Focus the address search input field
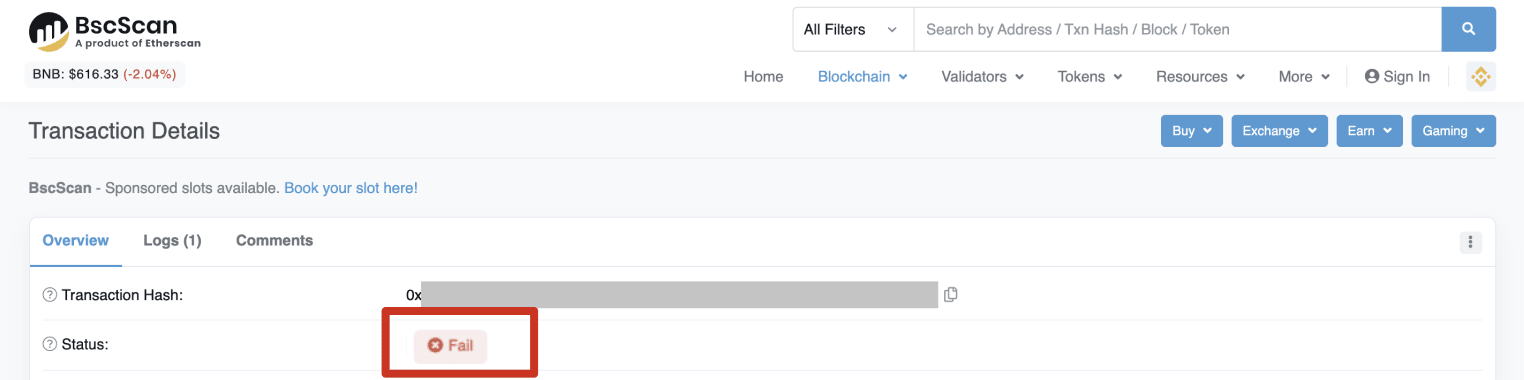This screenshot has height=380, width=1524. pyautogui.click(x=1177, y=29)
